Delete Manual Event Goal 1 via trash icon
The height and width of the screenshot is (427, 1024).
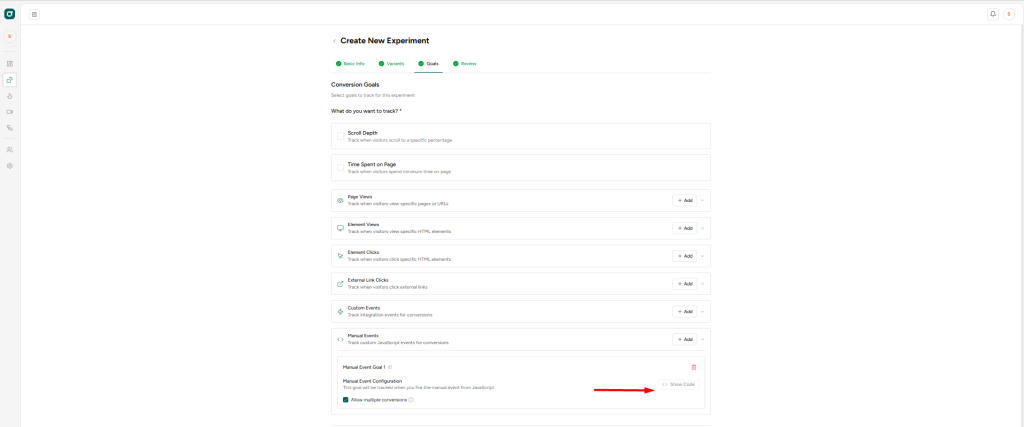coord(694,367)
